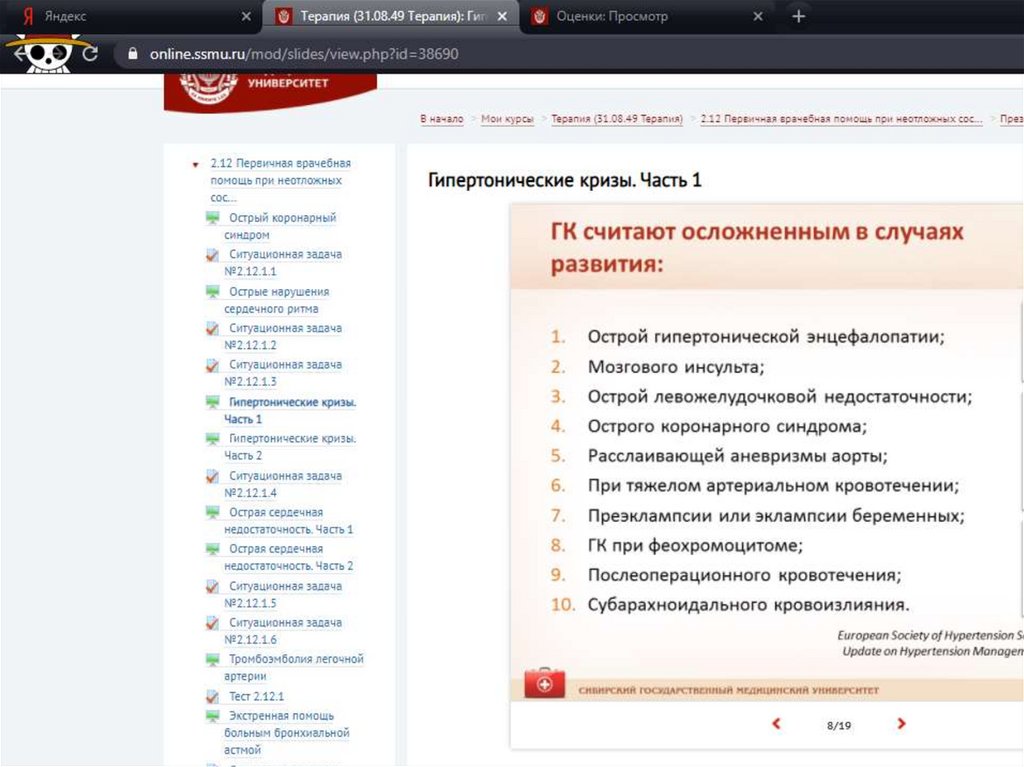Open Острая сердечная недостаточность. Часть 1
The height and width of the screenshot is (767, 1024).
pyautogui.click(x=289, y=521)
